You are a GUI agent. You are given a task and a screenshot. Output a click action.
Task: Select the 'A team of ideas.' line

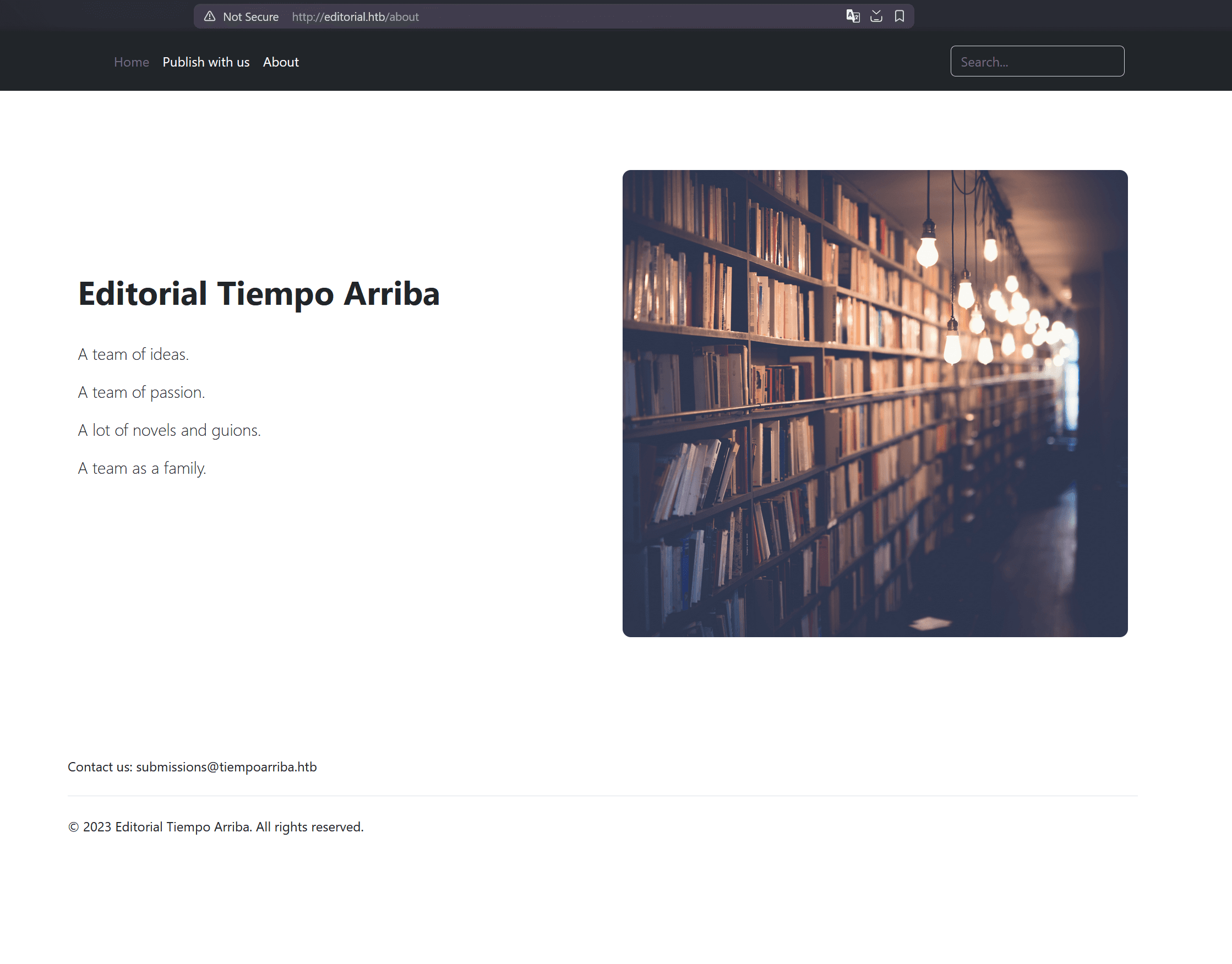[x=133, y=354]
